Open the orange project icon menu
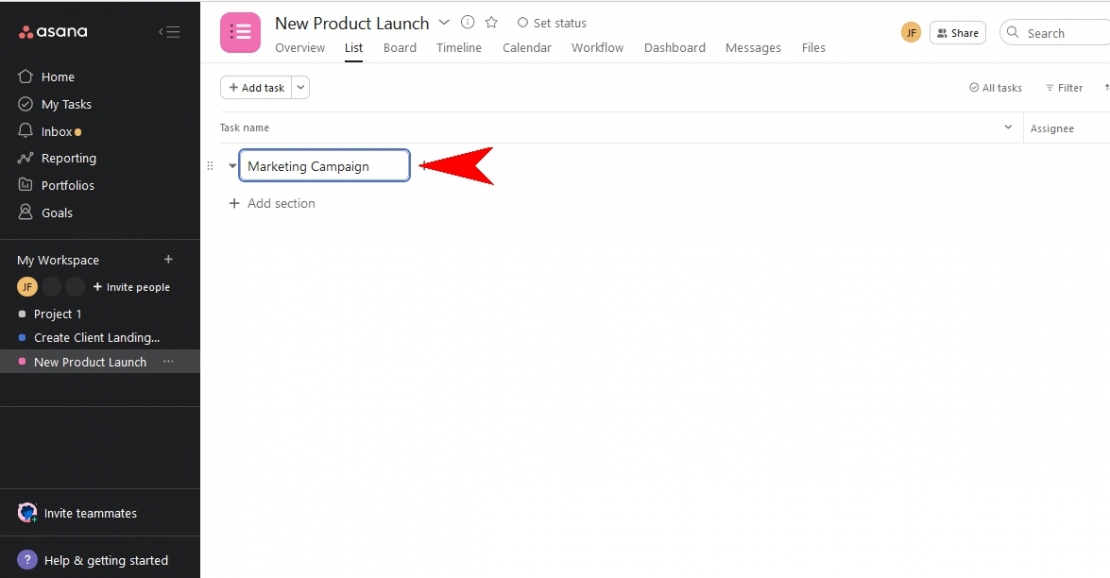Viewport: 1110px width, 578px height. (x=240, y=32)
